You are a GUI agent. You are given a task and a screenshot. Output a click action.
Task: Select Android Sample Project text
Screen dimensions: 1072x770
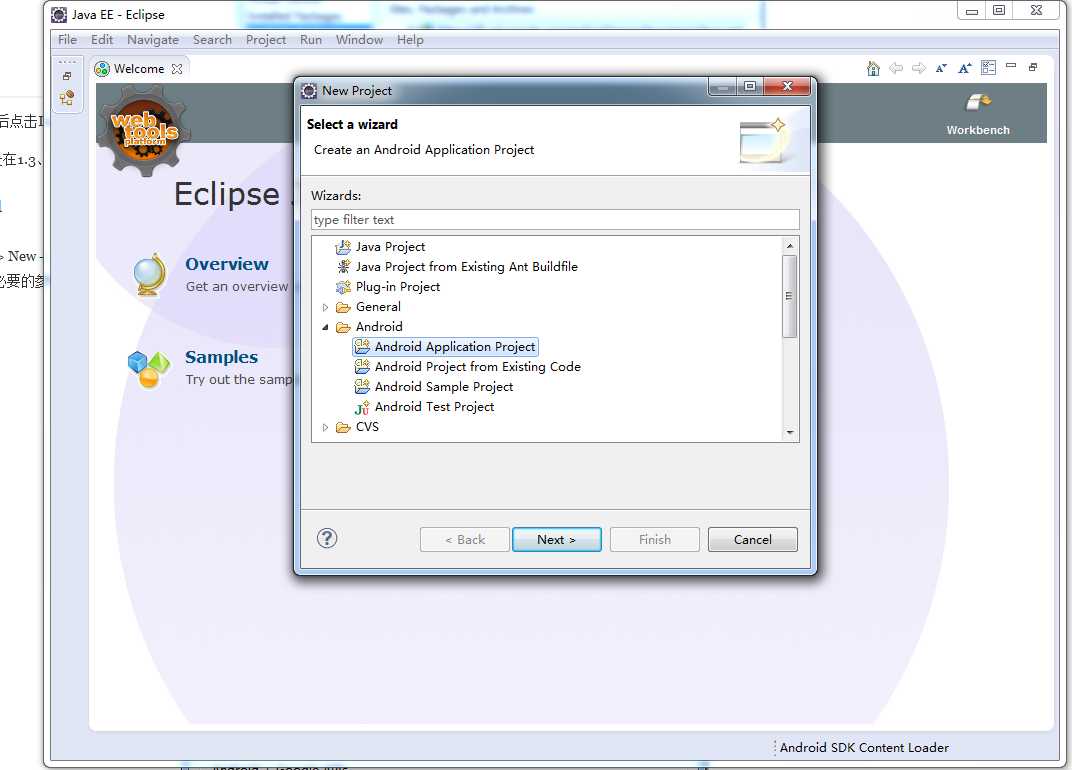point(444,387)
